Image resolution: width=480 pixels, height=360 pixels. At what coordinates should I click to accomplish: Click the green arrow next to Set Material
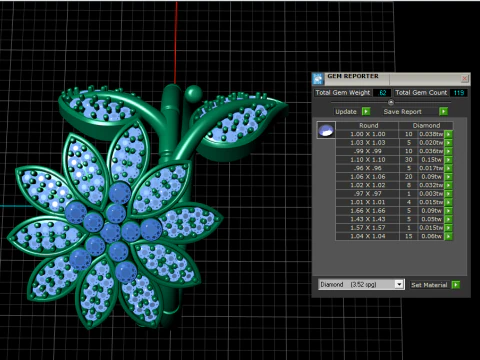click(456, 285)
